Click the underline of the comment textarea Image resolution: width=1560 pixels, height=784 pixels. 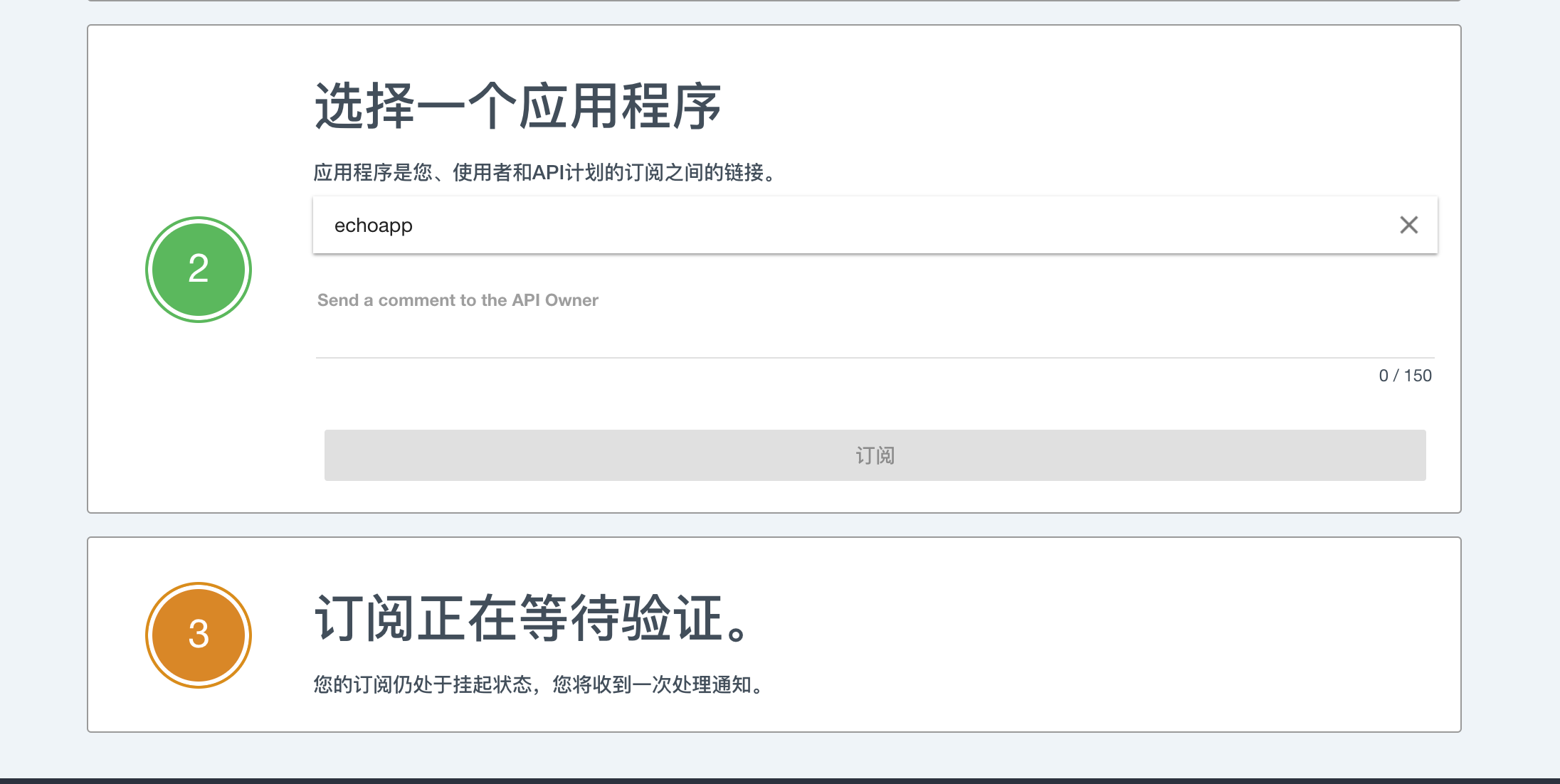(x=874, y=357)
